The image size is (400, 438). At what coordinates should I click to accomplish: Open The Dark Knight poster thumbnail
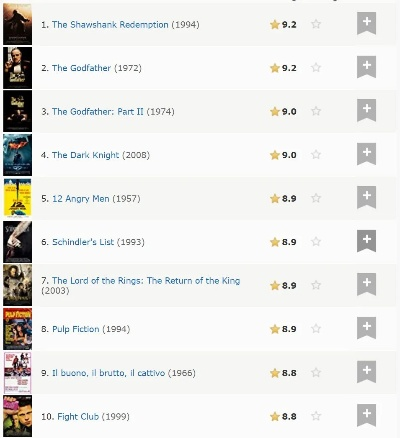coord(18,155)
